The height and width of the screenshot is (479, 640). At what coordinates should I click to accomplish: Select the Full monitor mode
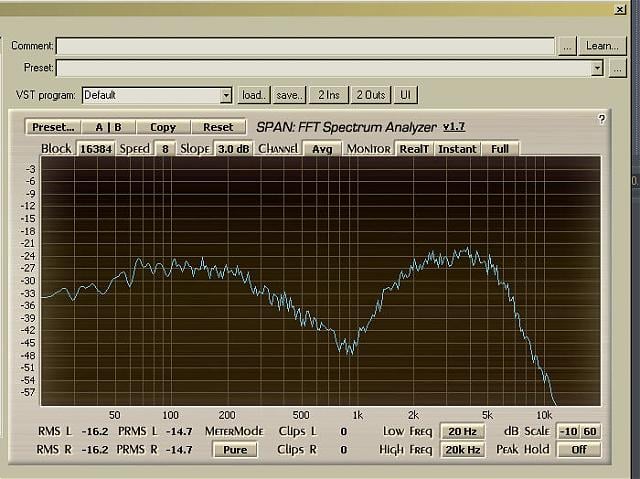500,149
